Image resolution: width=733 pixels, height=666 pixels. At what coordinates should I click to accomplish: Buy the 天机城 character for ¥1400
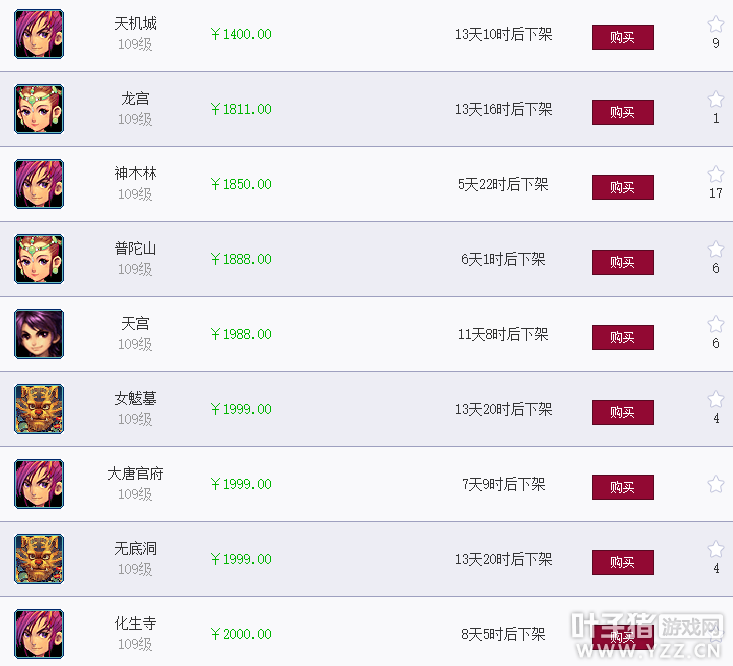tap(623, 37)
